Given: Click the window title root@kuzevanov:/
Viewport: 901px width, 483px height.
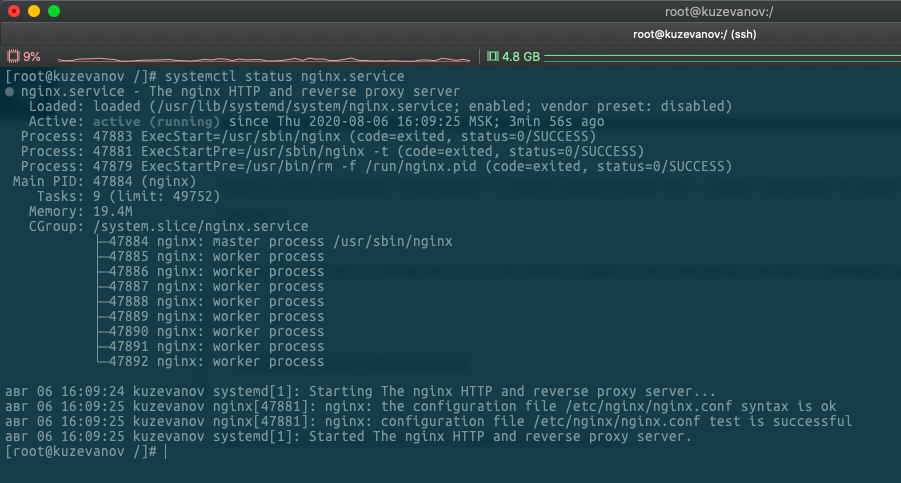Looking at the screenshot, I should [719, 11].
